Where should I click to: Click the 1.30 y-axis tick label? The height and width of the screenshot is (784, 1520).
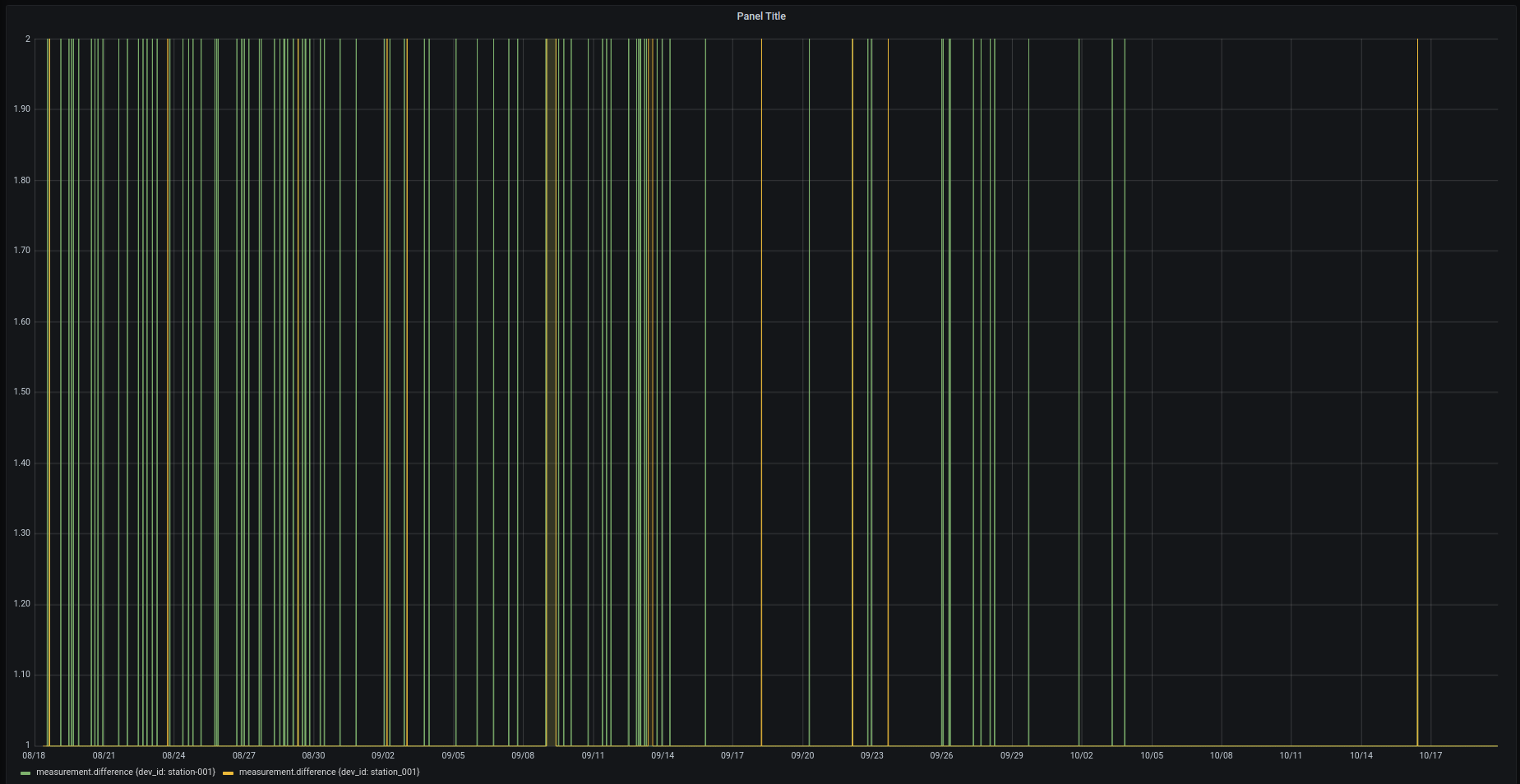click(22, 533)
